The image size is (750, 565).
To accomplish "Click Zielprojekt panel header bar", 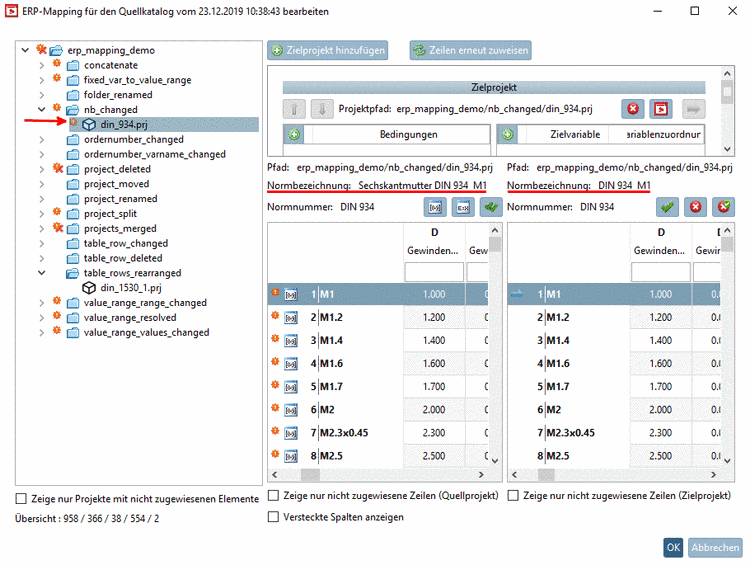I will pyautogui.click(x=494, y=88).
